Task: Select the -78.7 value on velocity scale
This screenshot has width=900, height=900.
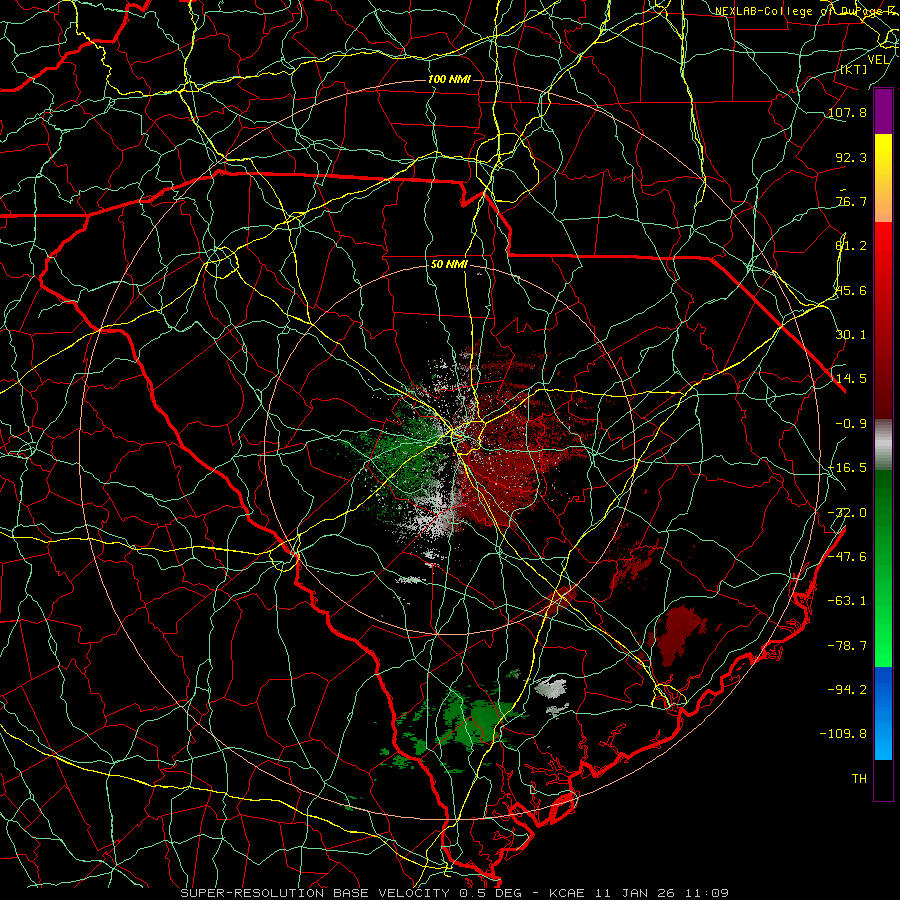Action: coord(847,646)
